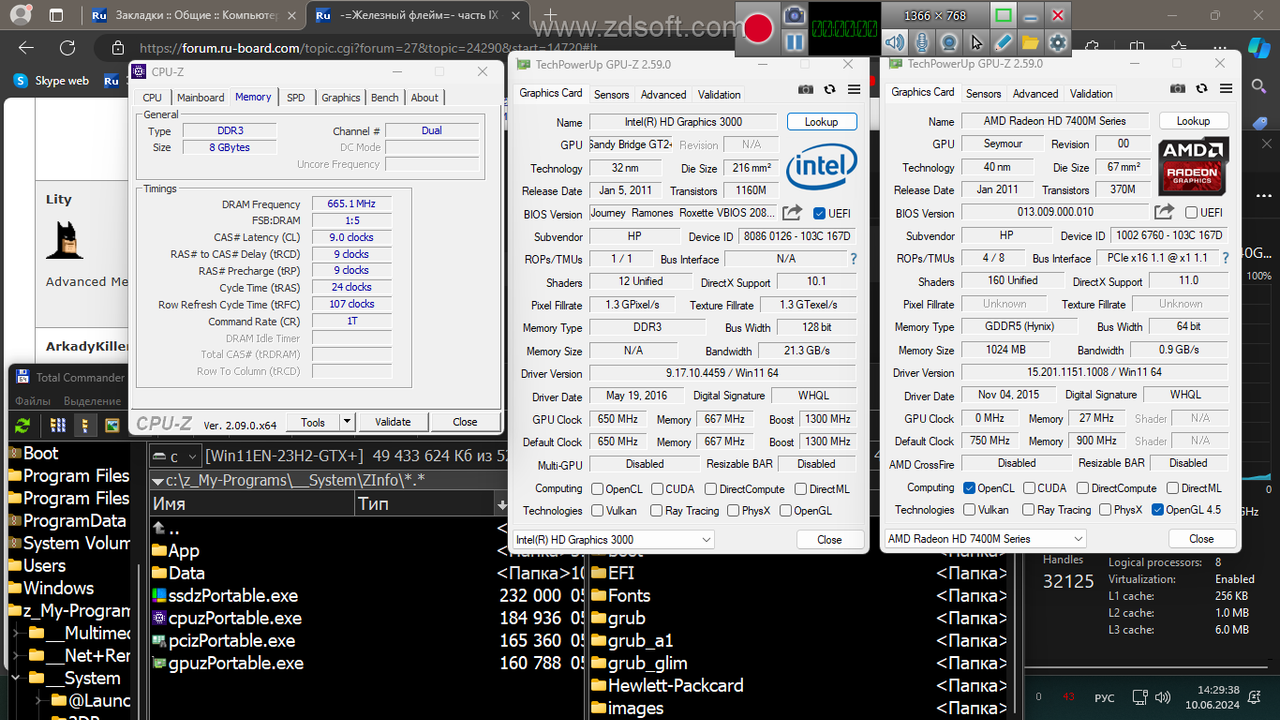Open AMD Radeon HD 7400M Series GPU dropdown

[x=985, y=539]
